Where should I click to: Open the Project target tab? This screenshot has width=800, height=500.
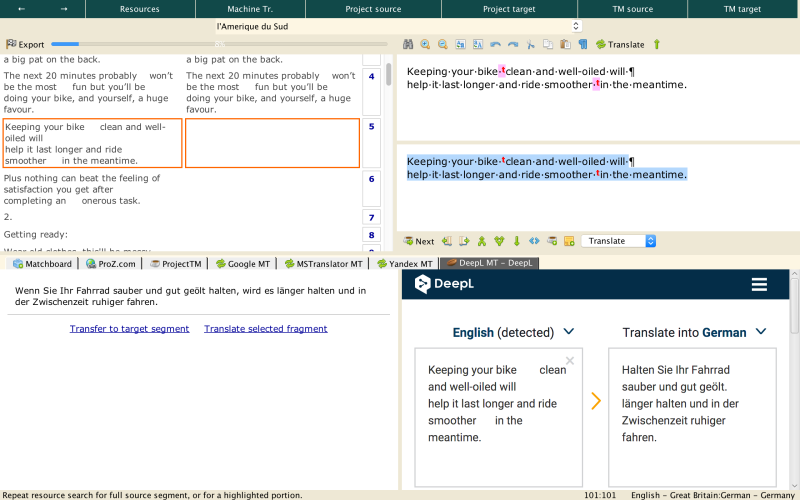pos(509,9)
